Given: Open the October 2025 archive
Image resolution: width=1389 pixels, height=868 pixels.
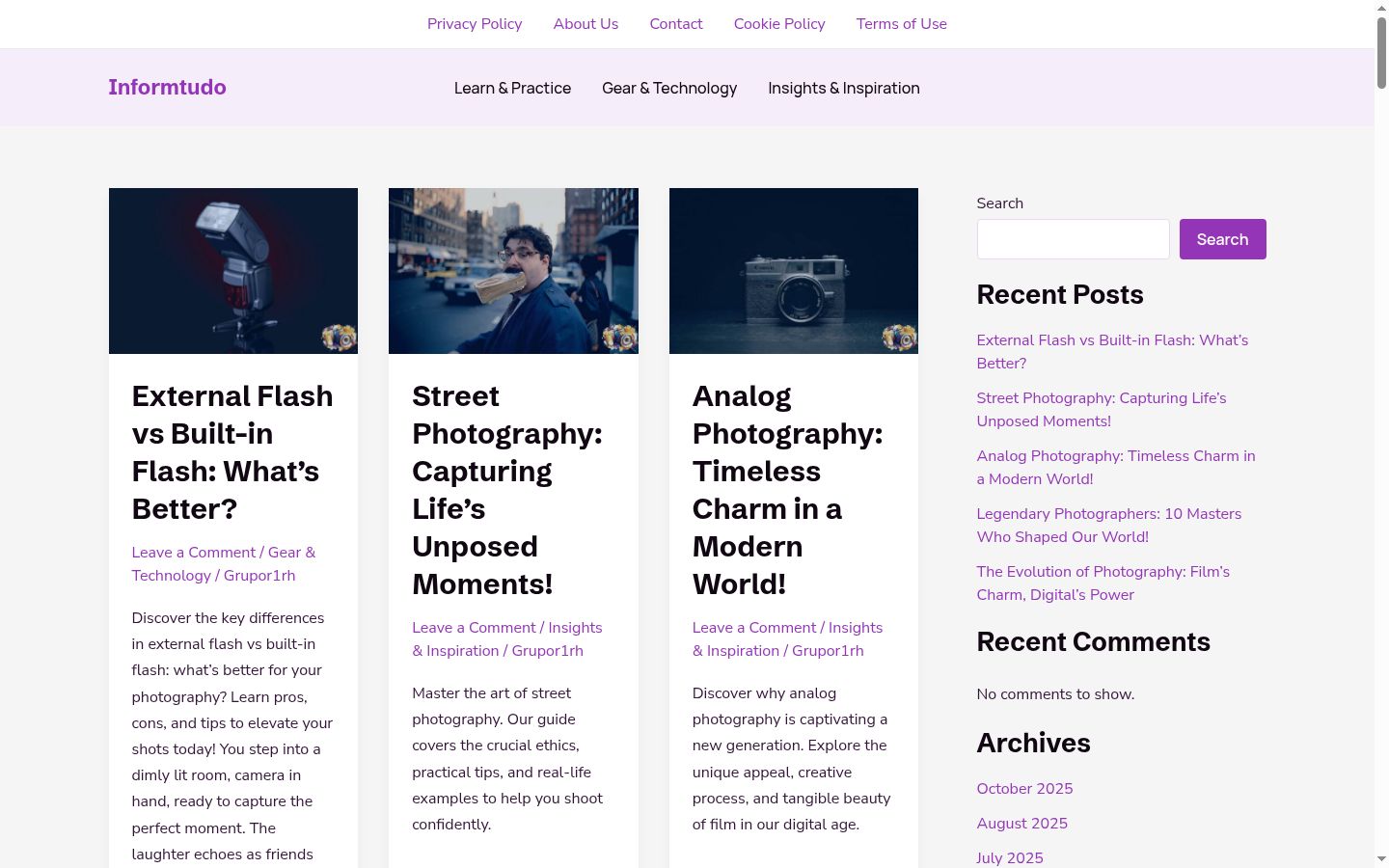Looking at the screenshot, I should pyautogui.click(x=1024, y=789).
